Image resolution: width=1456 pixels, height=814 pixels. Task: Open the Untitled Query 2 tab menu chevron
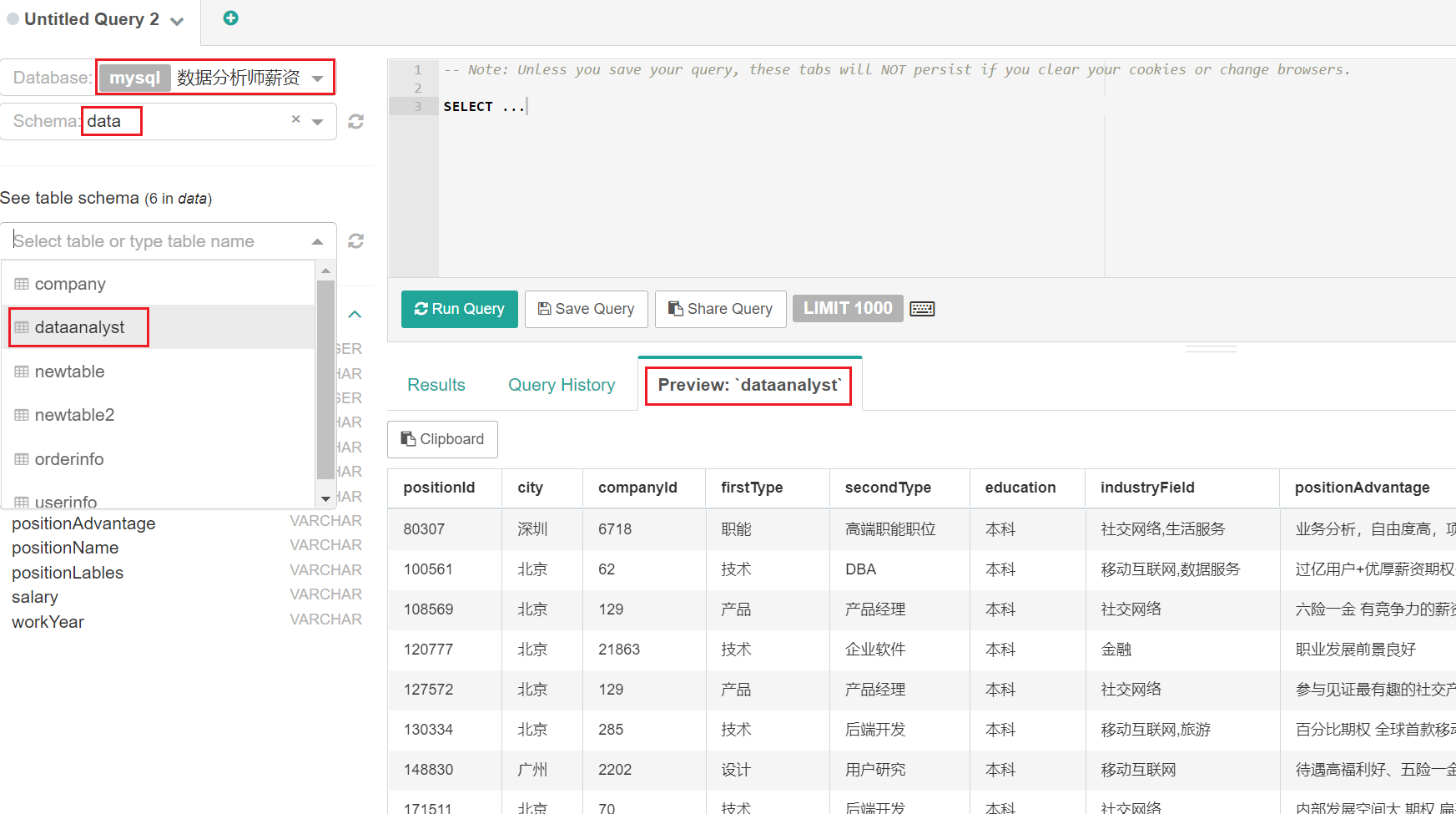177,21
